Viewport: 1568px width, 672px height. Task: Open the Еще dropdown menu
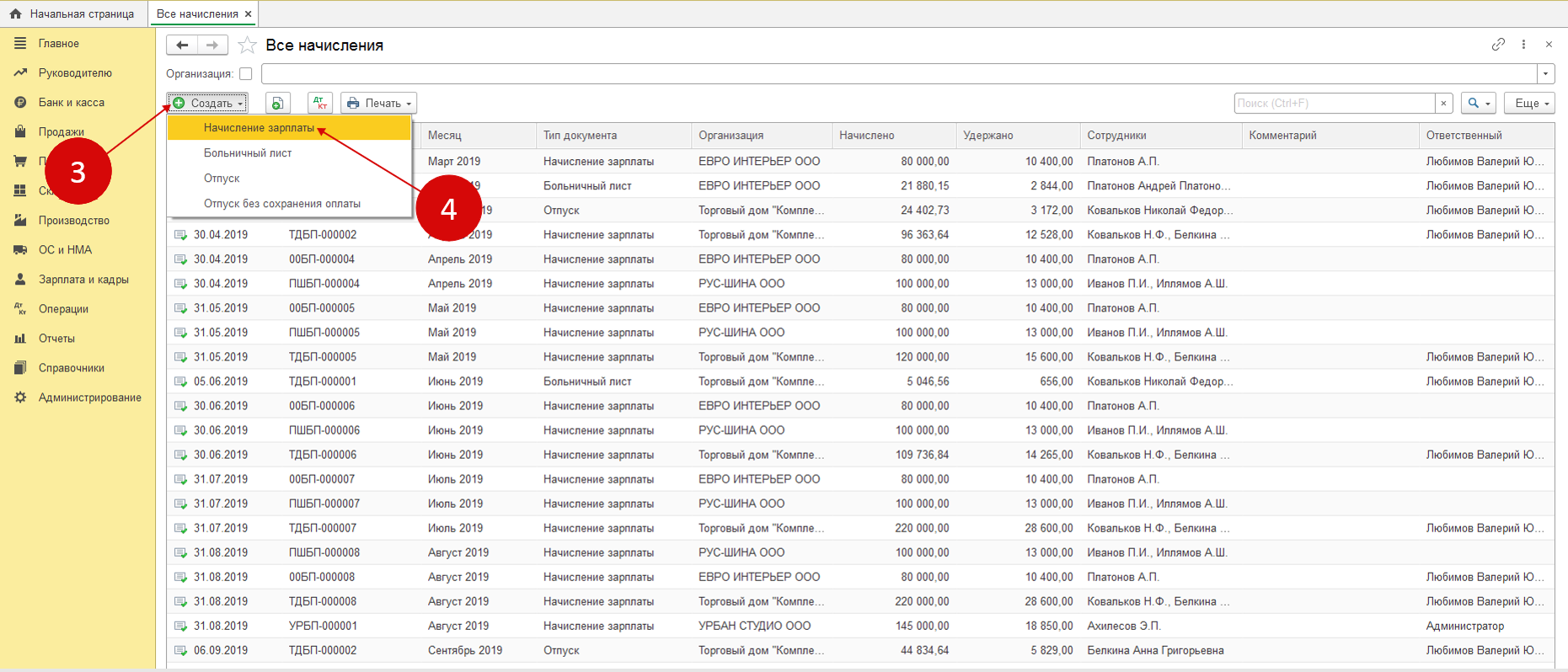[1530, 103]
